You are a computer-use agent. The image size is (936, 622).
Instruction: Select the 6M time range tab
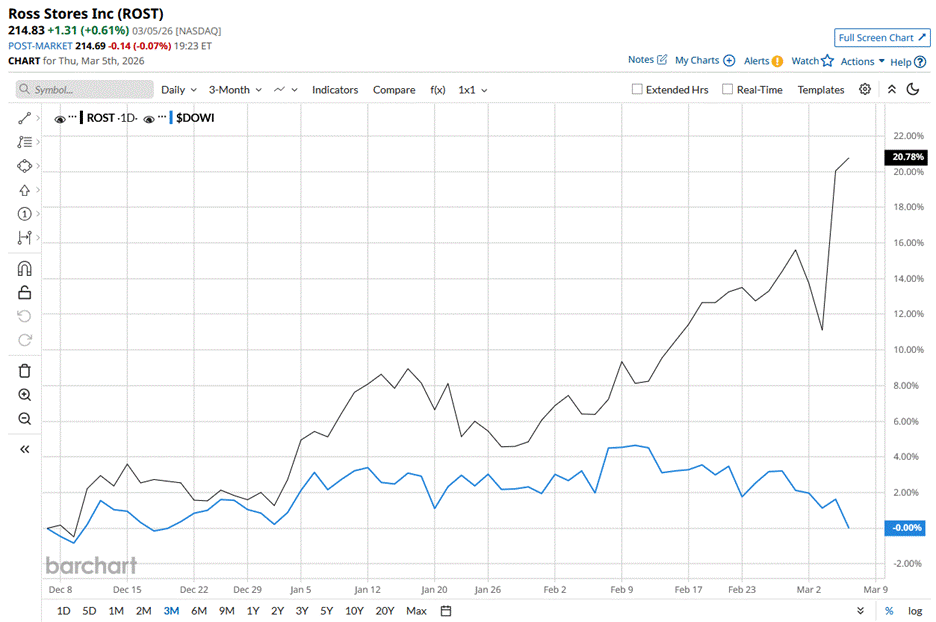[x=199, y=611]
